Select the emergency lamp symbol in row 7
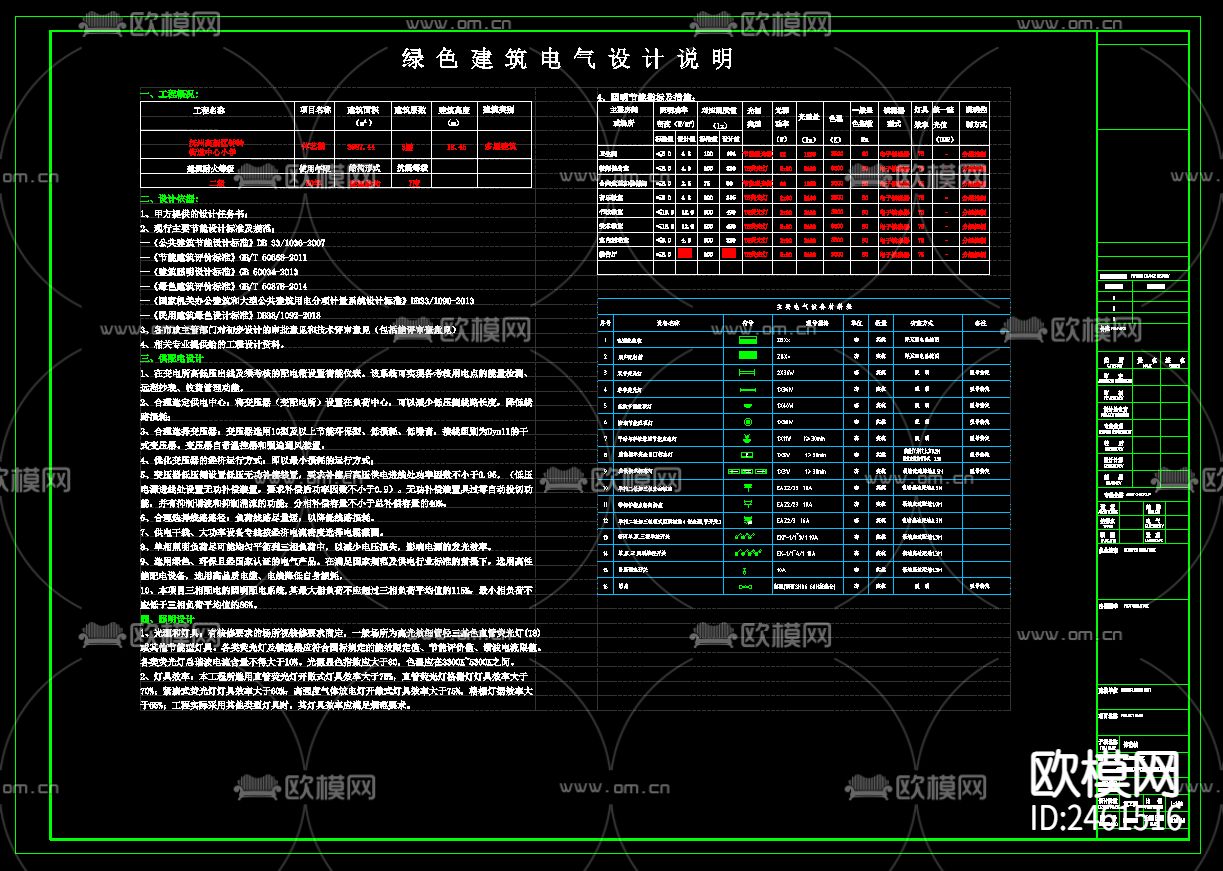Screen dimensions: 1223x871 coord(748,438)
